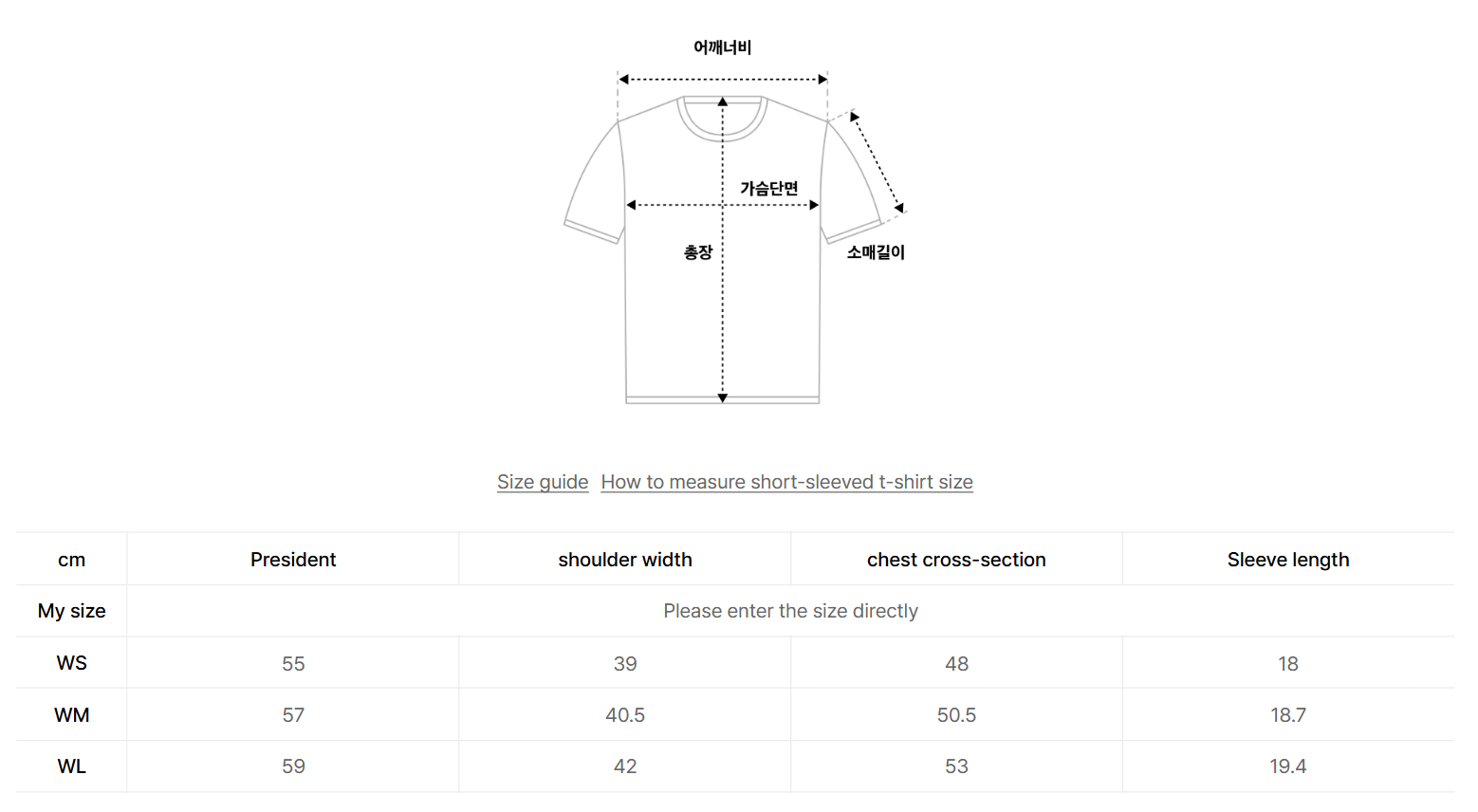
Task: Select the WM row label
Action: [70, 714]
